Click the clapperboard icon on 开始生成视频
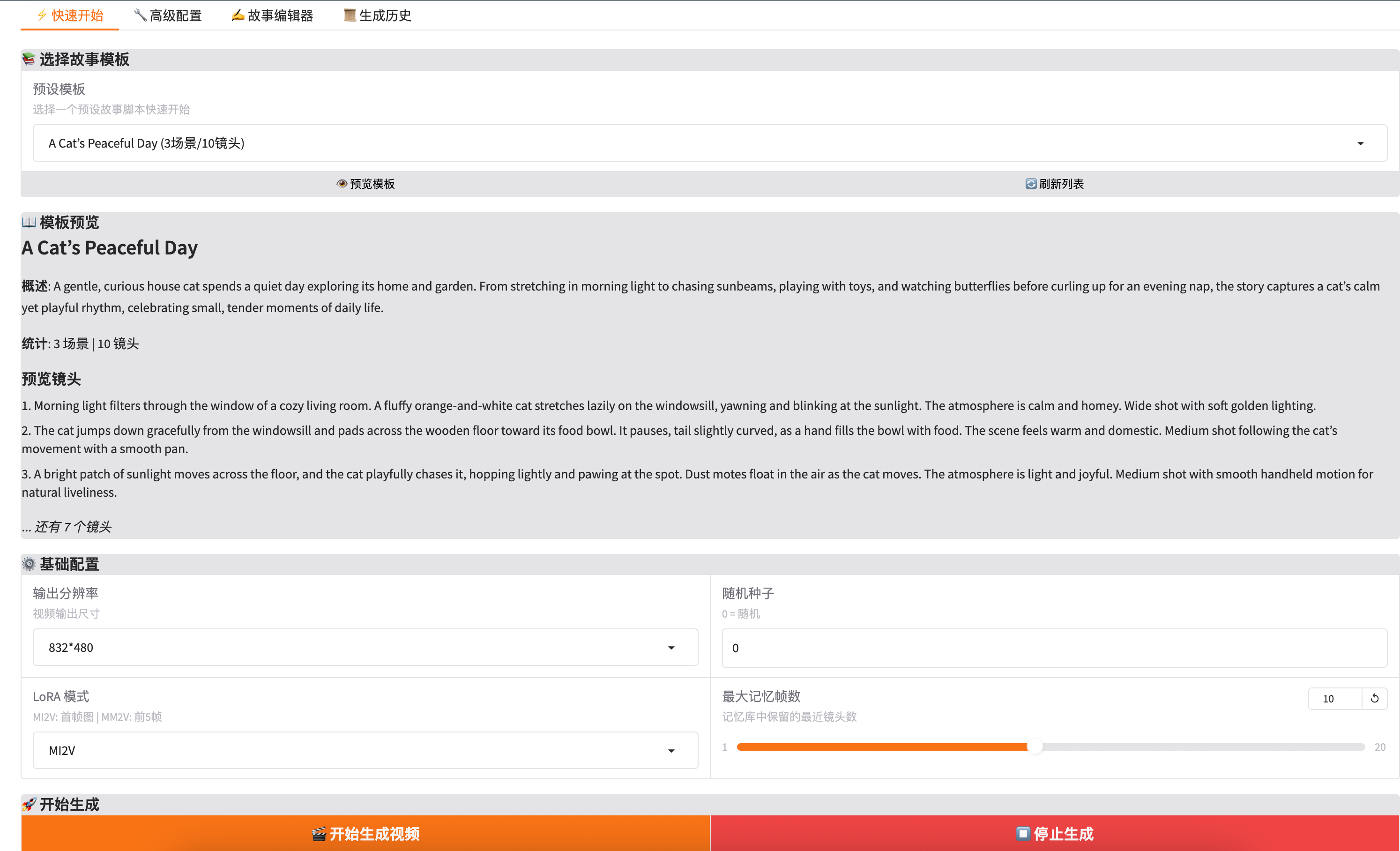This screenshot has width=1400, height=851. pyautogui.click(x=319, y=833)
